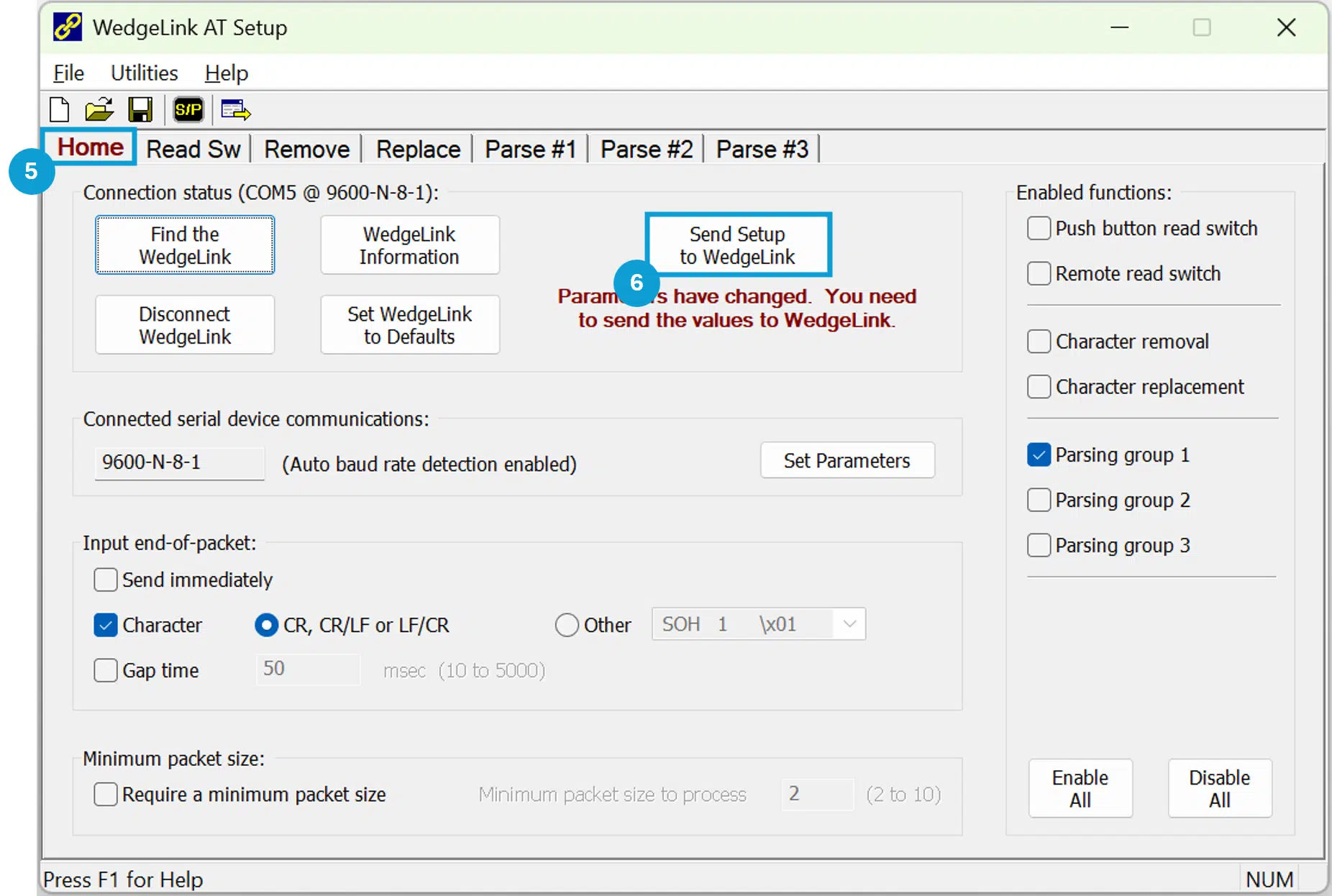Select the Home tab
Viewport: 1332px width, 896px height.
point(90,147)
